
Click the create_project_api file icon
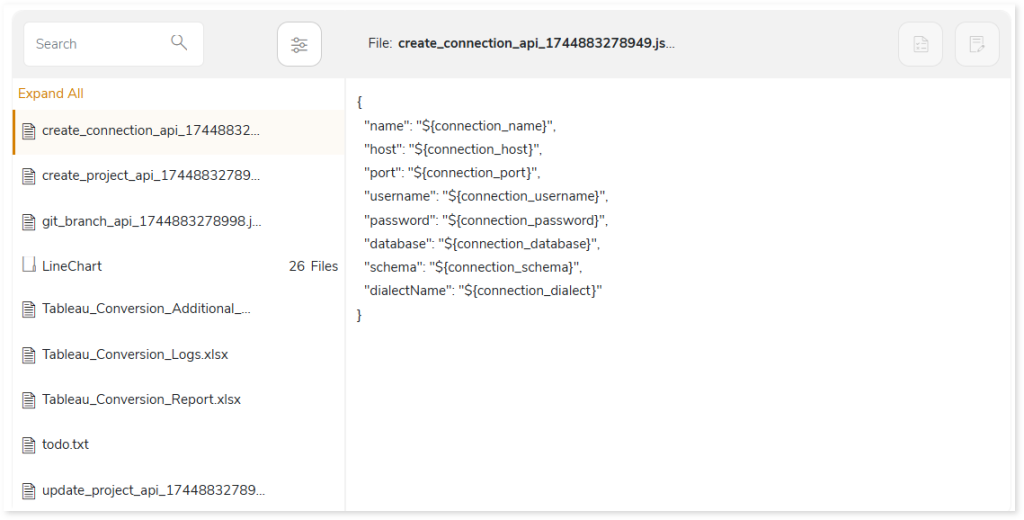coord(29,176)
